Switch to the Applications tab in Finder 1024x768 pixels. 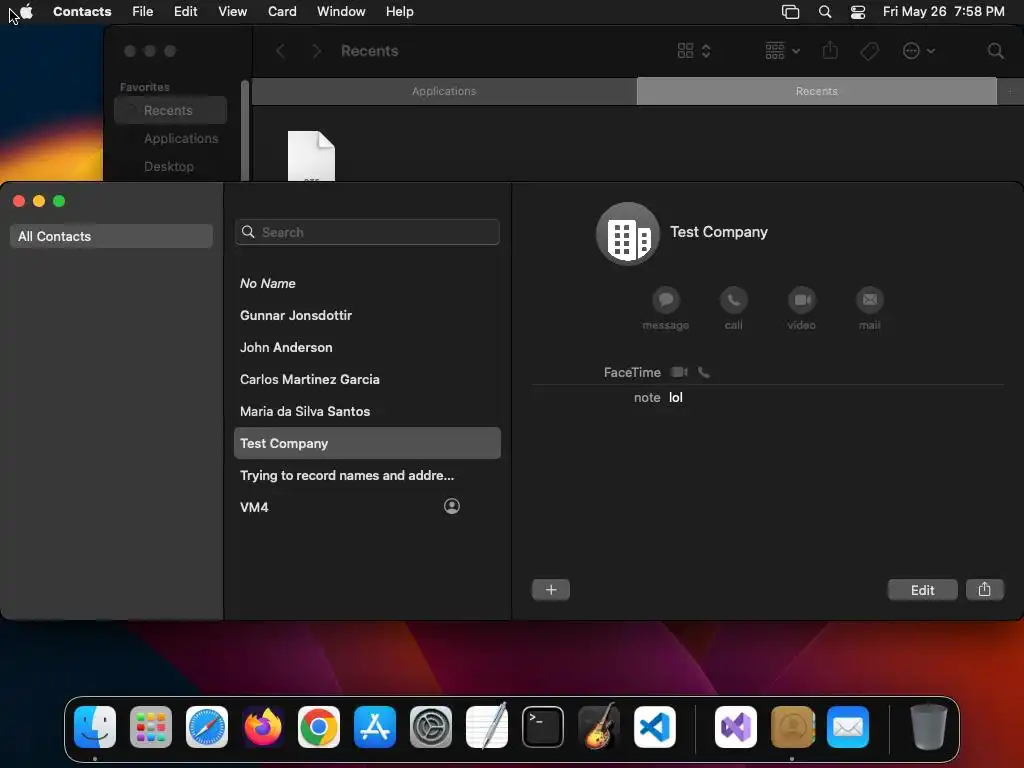click(x=444, y=91)
